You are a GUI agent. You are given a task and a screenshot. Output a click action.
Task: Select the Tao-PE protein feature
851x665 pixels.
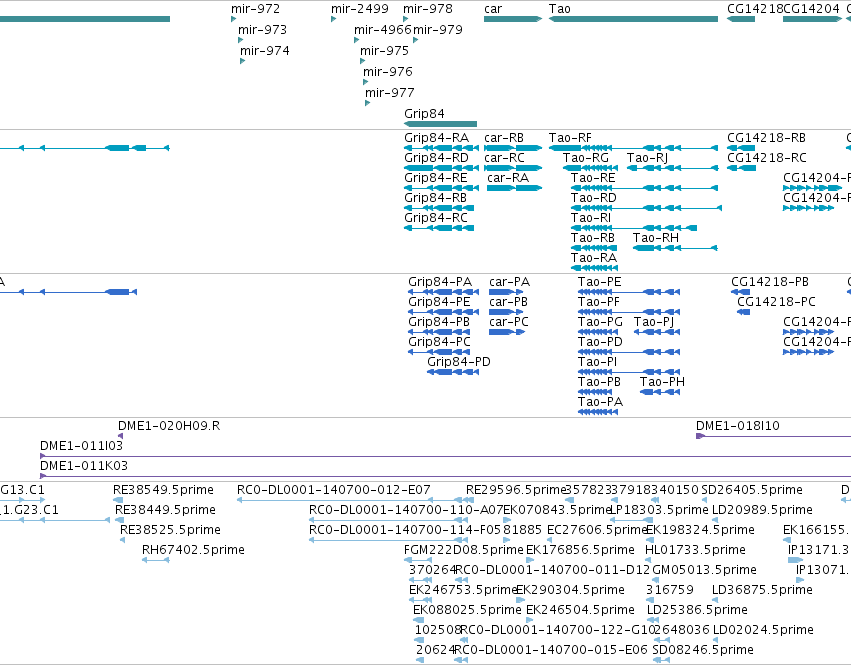[x=629, y=292]
